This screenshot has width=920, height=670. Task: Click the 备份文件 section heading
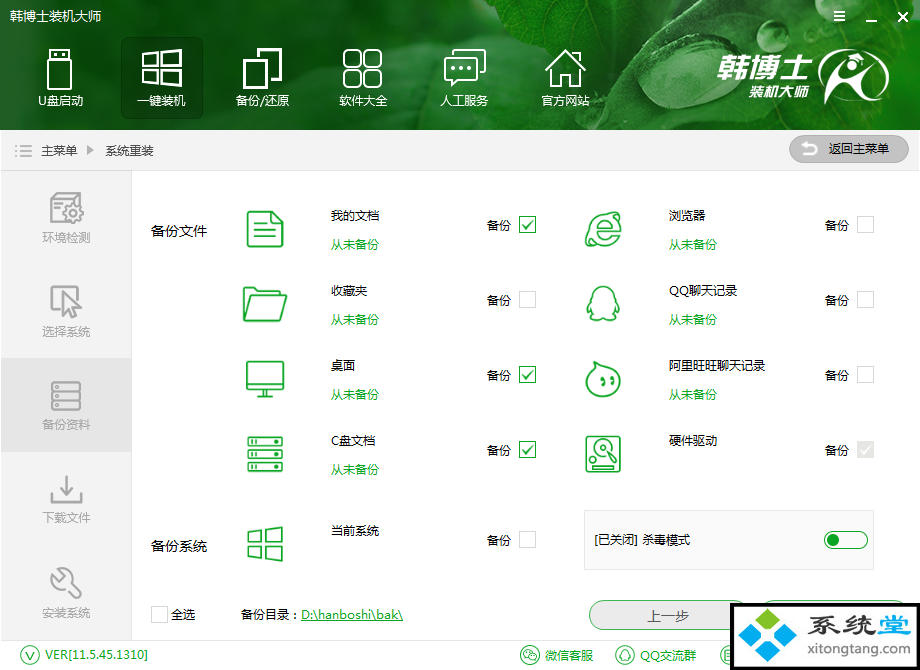pyautogui.click(x=179, y=231)
